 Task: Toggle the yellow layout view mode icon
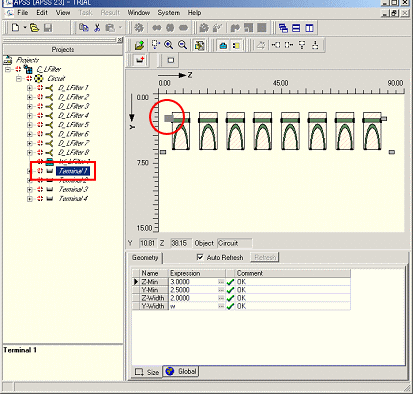(x=236, y=45)
